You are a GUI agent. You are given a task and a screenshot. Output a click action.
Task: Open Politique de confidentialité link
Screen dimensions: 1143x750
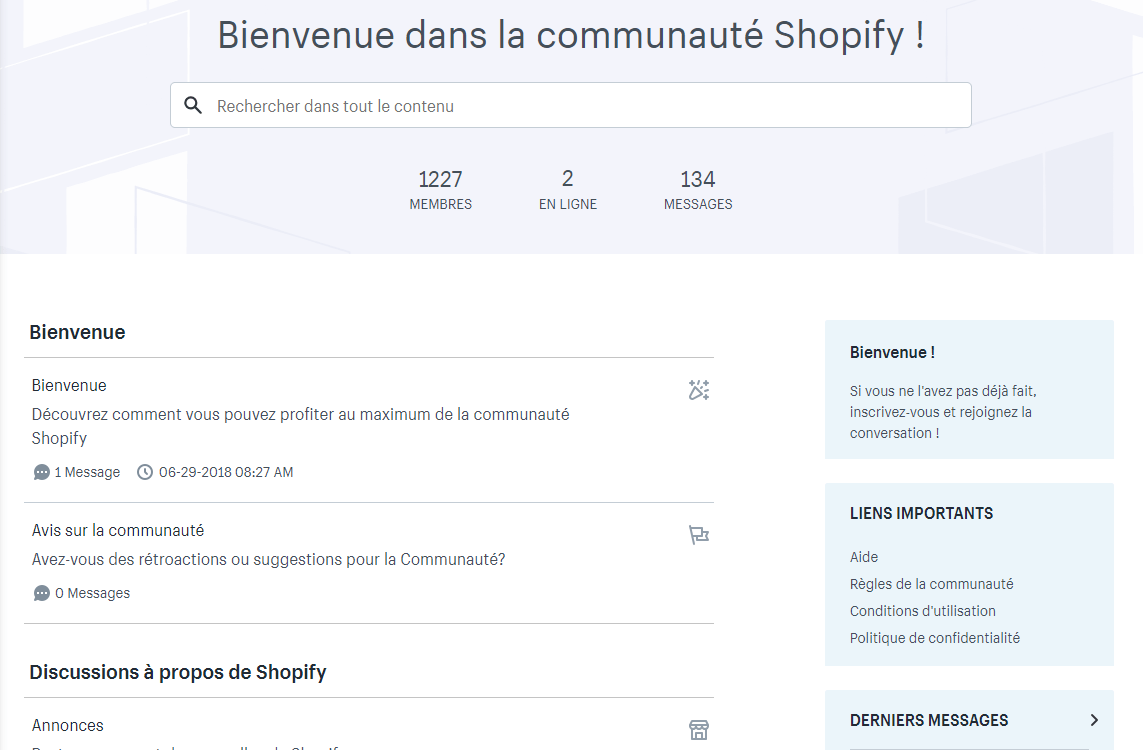(935, 638)
